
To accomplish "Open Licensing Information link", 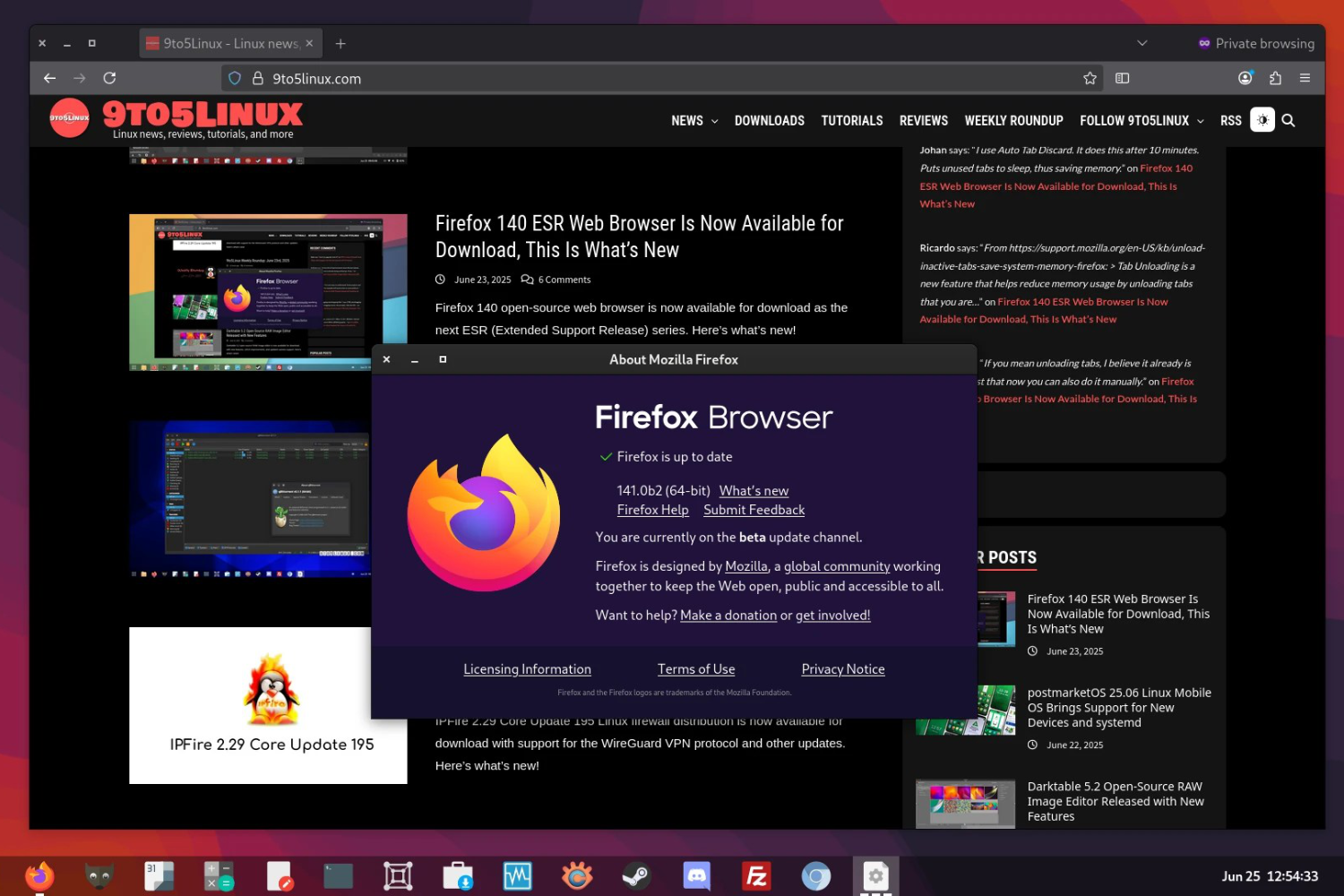I will coord(528,669).
